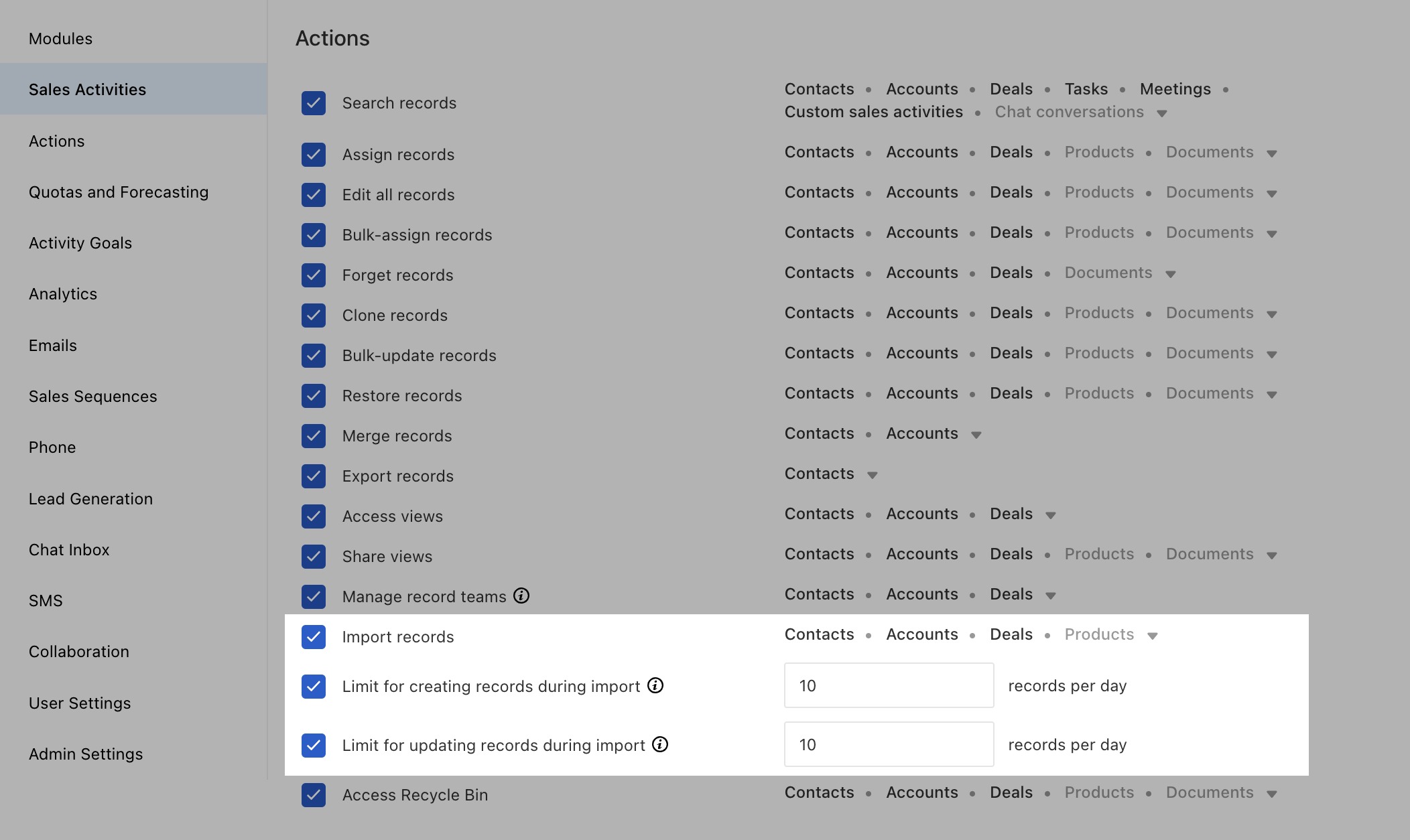
Task: Toggle the Export records checkbox
Action: point(314,476)
